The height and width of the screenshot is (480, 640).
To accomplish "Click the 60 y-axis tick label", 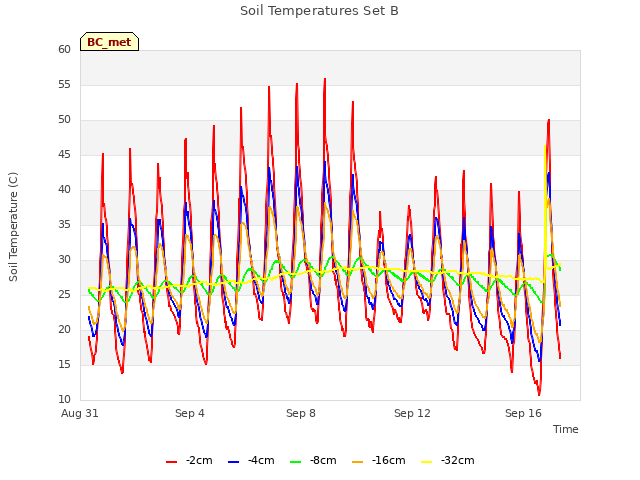I will (x=64, y=49).
